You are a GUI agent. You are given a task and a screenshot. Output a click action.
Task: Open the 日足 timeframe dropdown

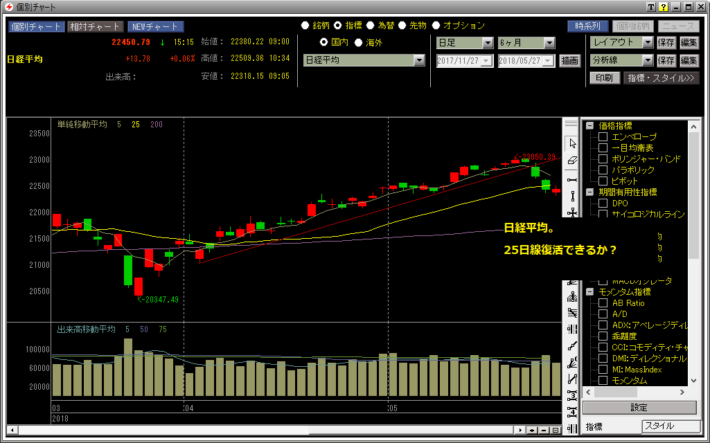pos(488,43)
